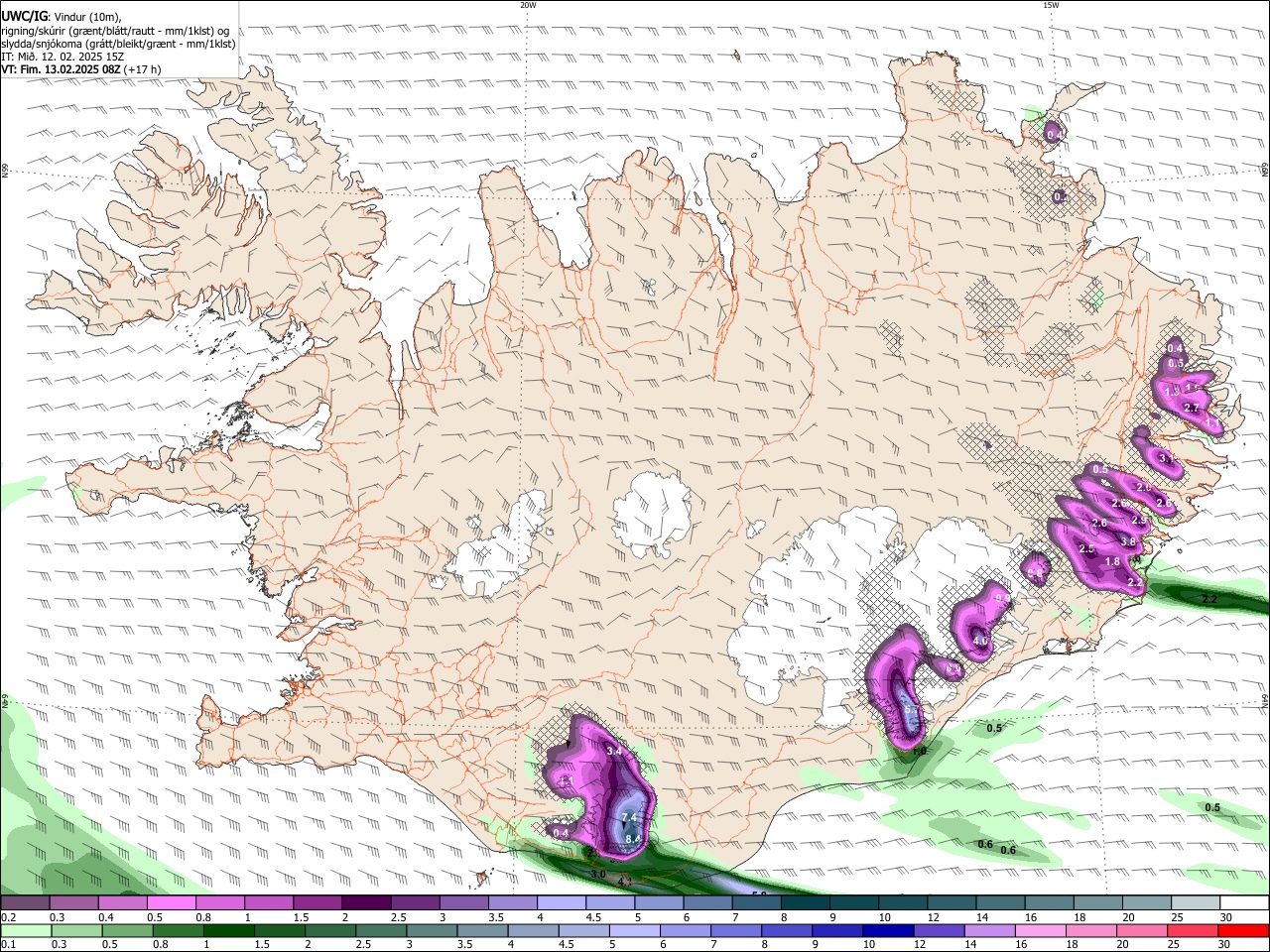
Task: Click the '1.8' snowfall value
Action: [x=1112, y=562]
